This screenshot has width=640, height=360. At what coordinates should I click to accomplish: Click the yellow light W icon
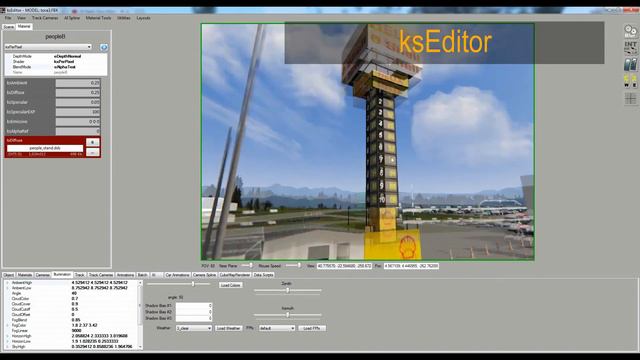tap(627, 81)
